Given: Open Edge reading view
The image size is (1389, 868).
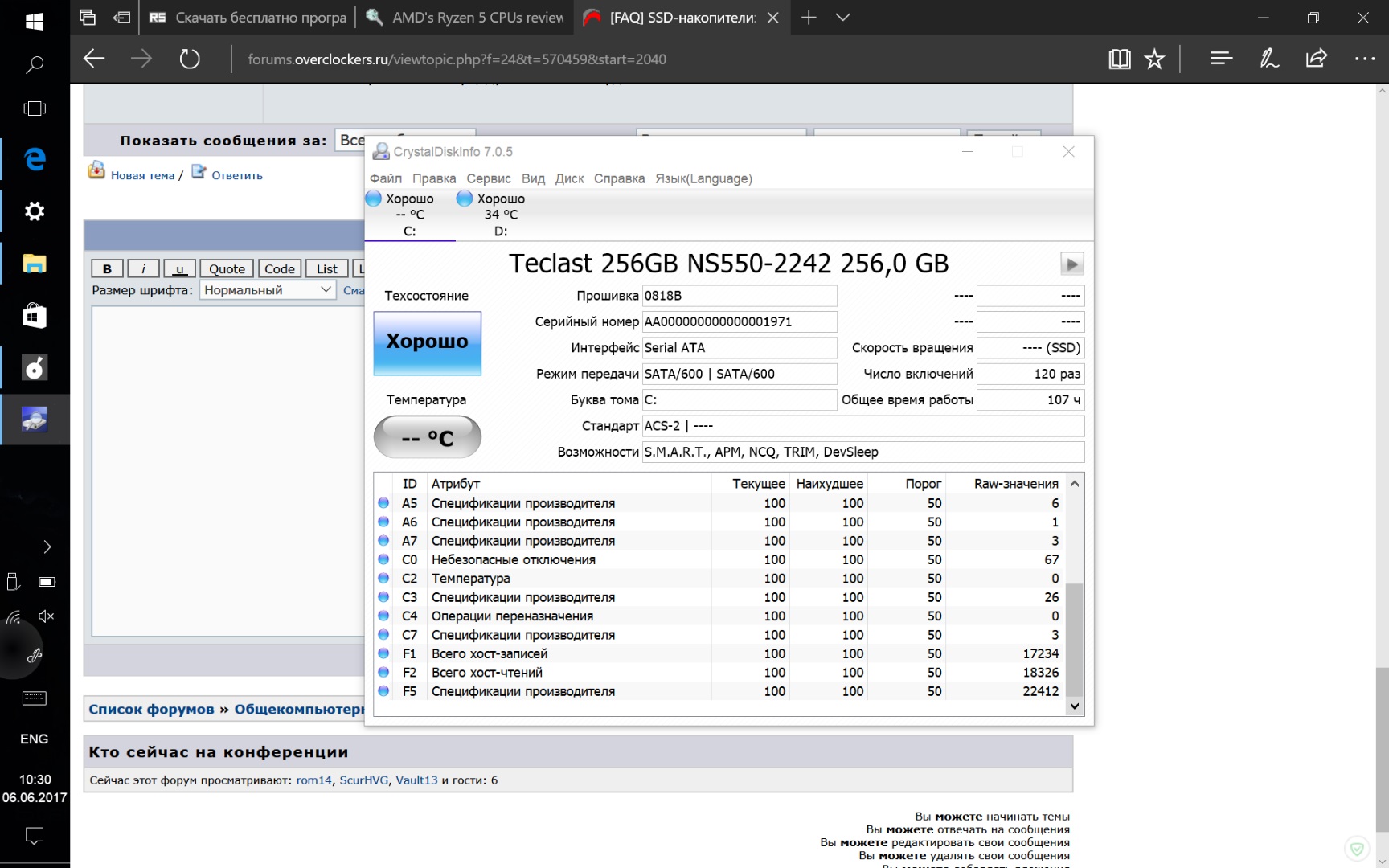Looking at the screenshot, I should pos(1119,59).
